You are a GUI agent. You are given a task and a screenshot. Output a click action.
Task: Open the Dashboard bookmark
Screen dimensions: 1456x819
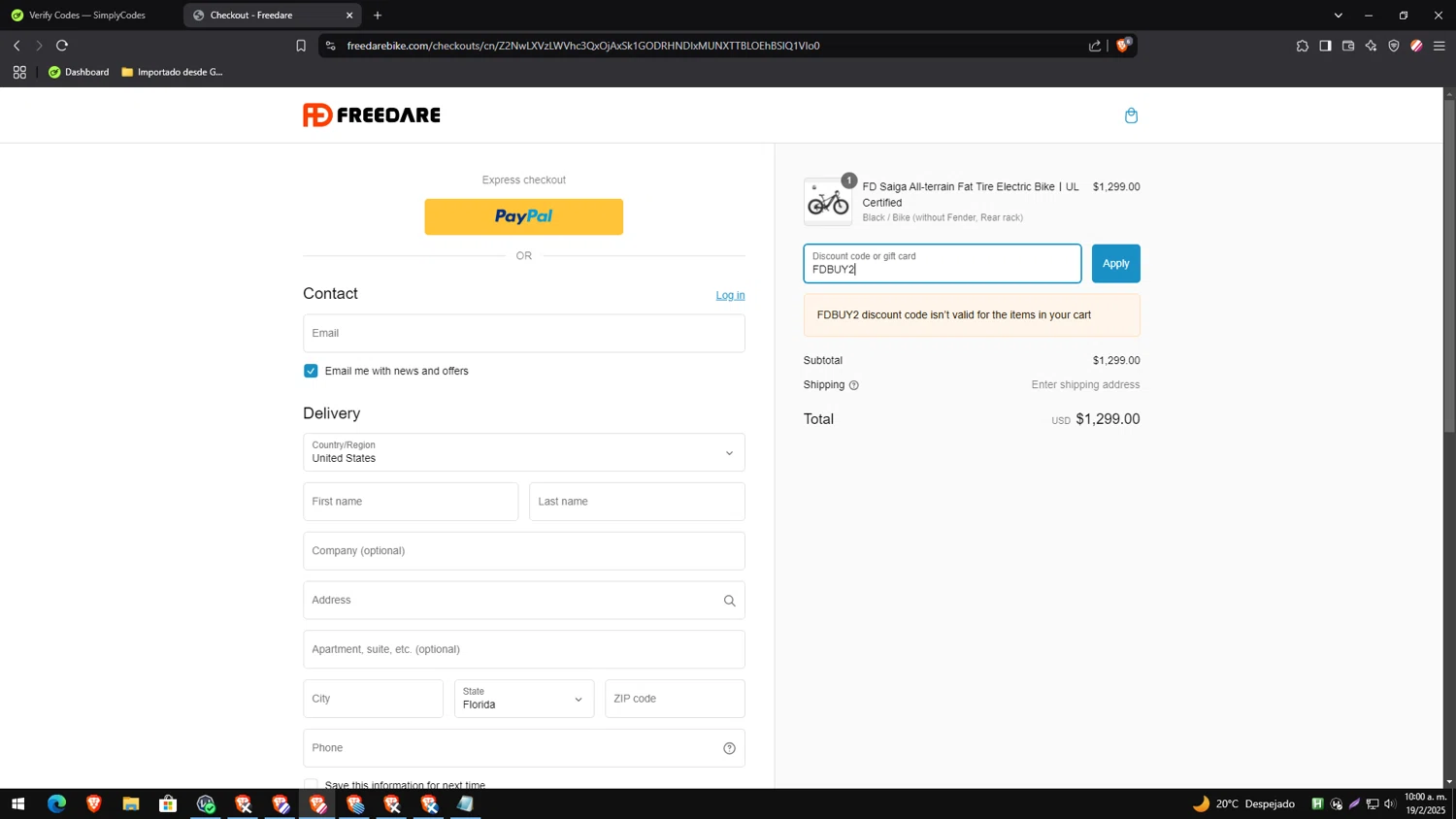click(79, 72)
